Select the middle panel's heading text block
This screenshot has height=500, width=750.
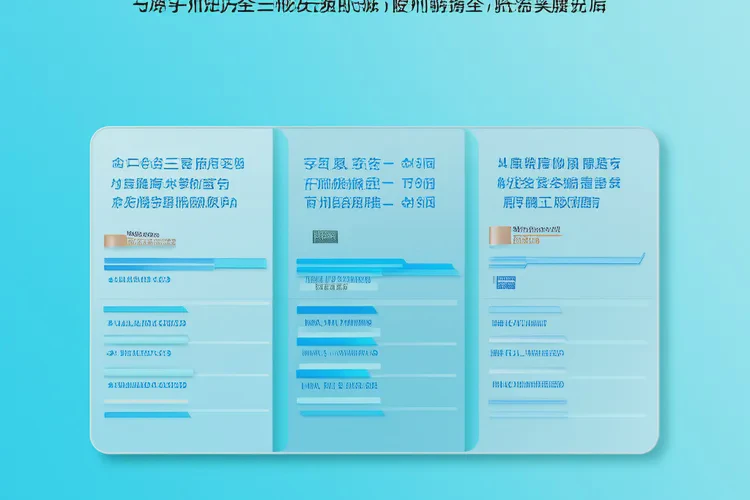click(369, 182)
